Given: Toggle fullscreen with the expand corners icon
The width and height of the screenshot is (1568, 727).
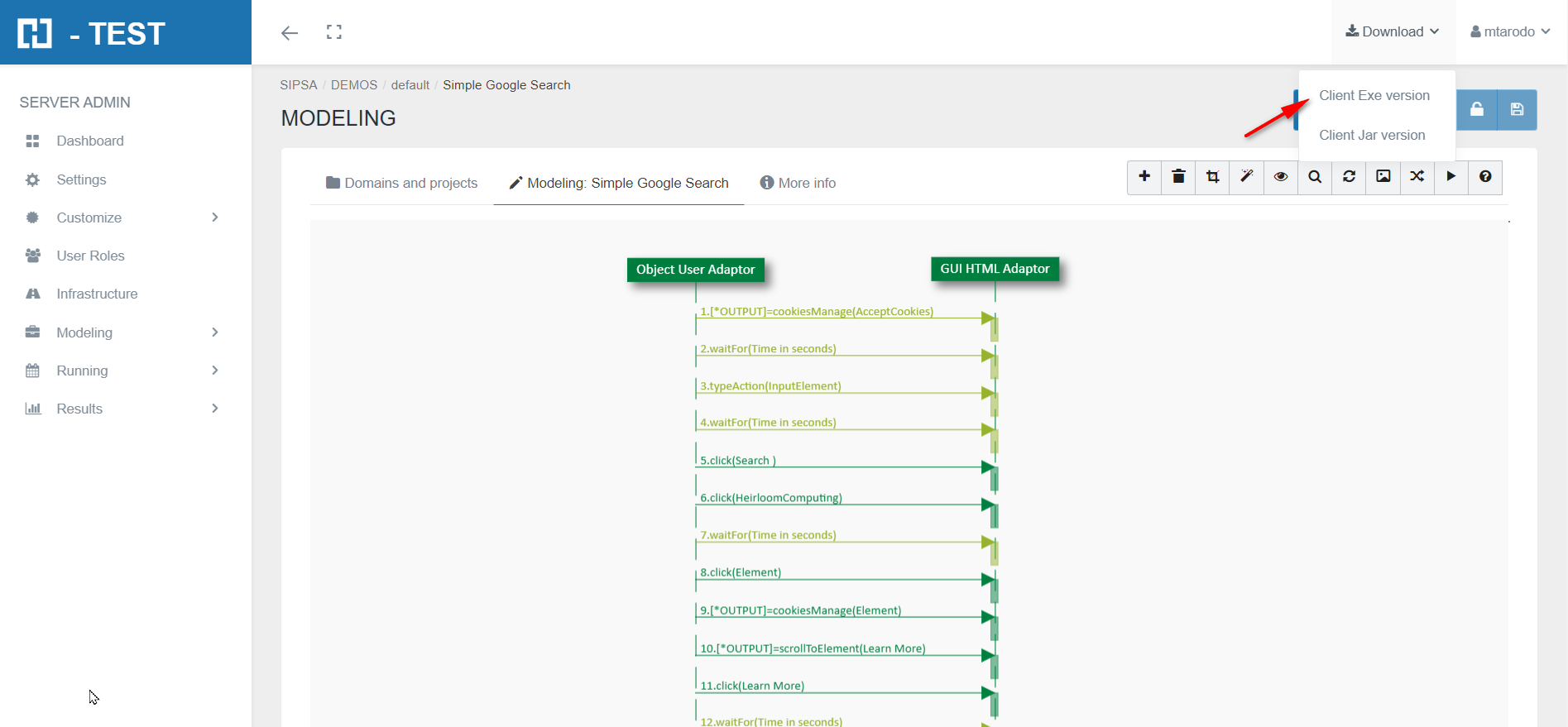Looking at the screenshot, I should (334, 32).
